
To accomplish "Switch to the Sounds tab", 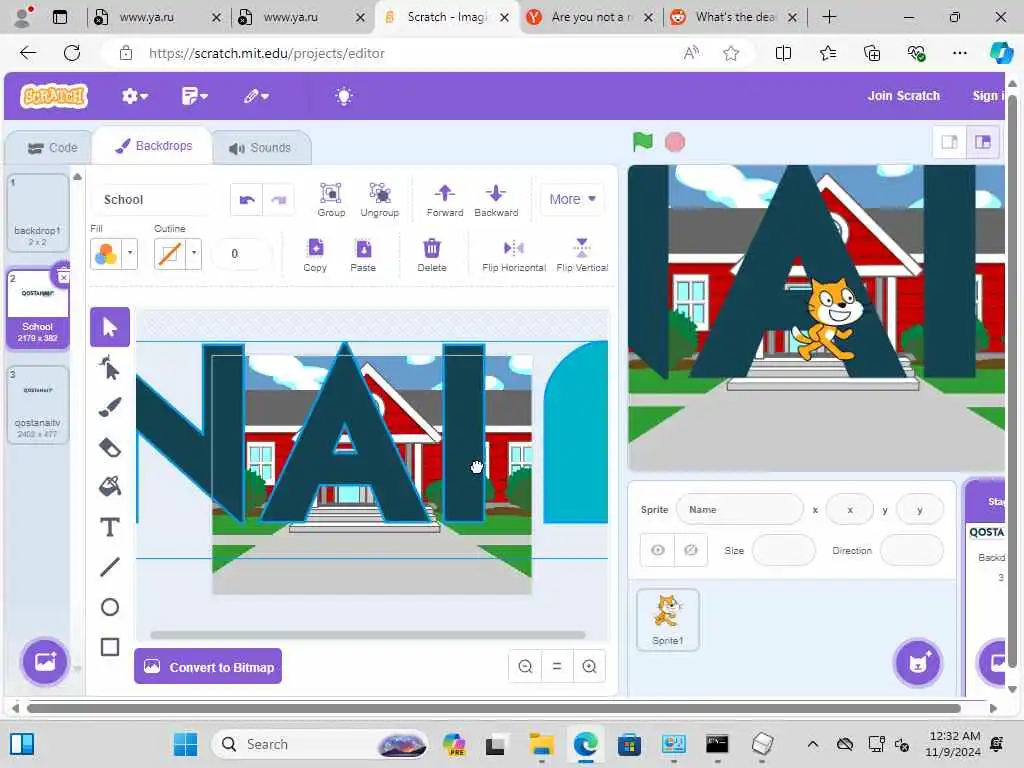I will click(x=261, y=148).
